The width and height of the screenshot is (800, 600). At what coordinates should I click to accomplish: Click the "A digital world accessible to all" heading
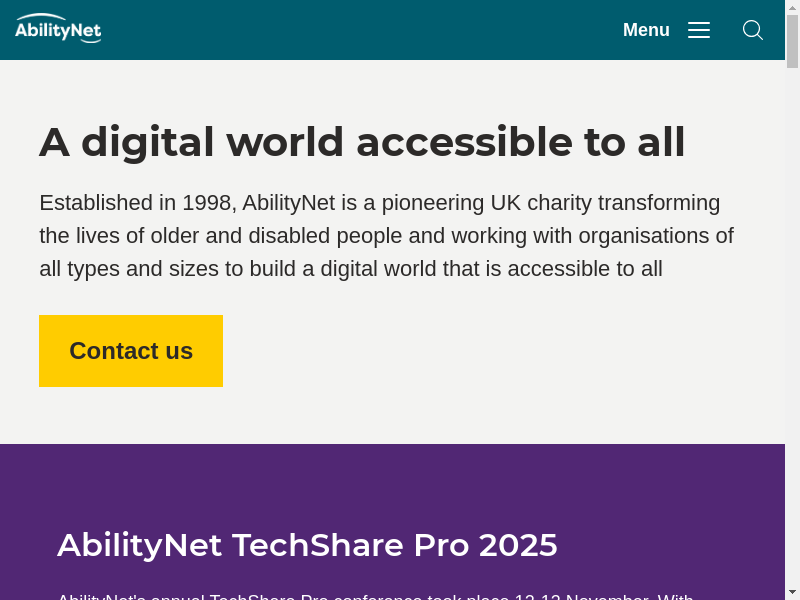click(362, 142)
